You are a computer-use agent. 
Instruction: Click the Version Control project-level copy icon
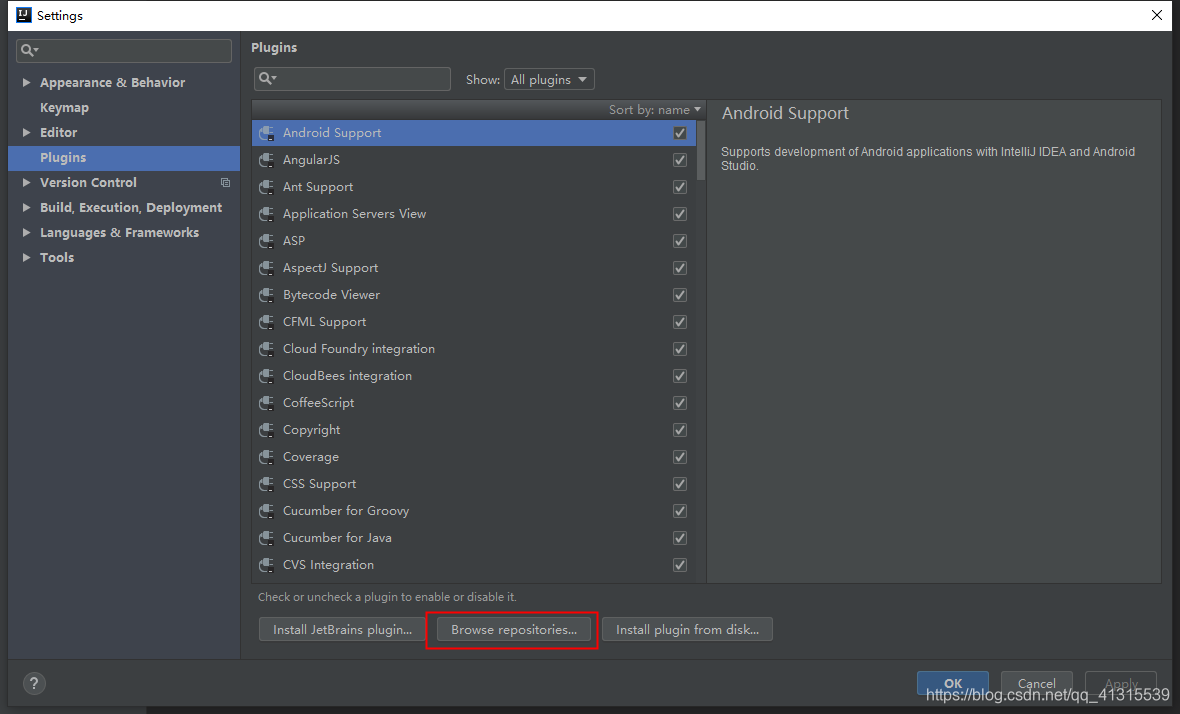pos(225,182)
